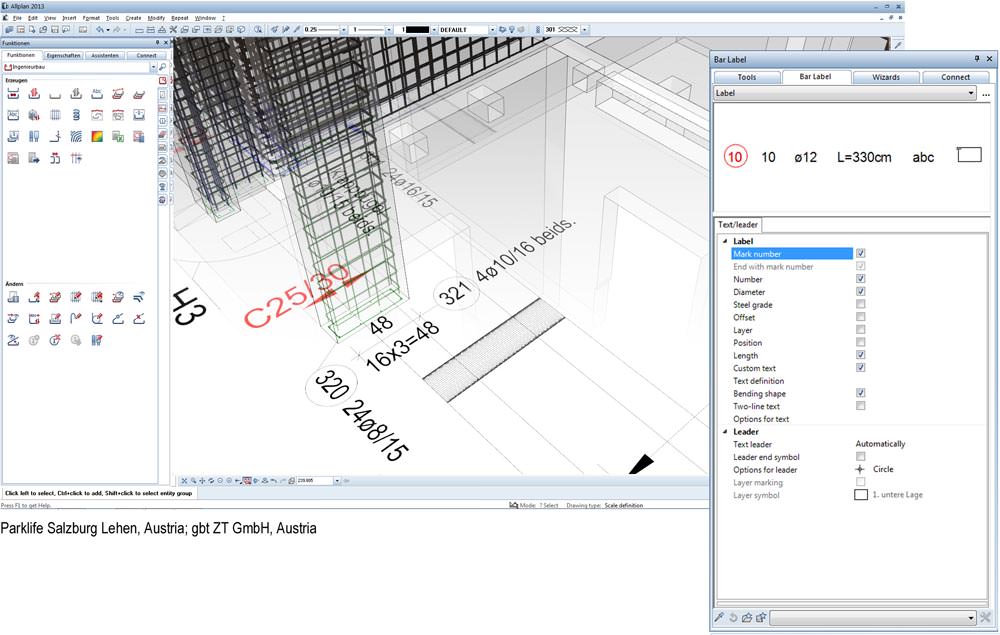This screenshot has height=635, width=1000.
Task: Click the redo arrow in the main toolbar
Action: (117, 29)
